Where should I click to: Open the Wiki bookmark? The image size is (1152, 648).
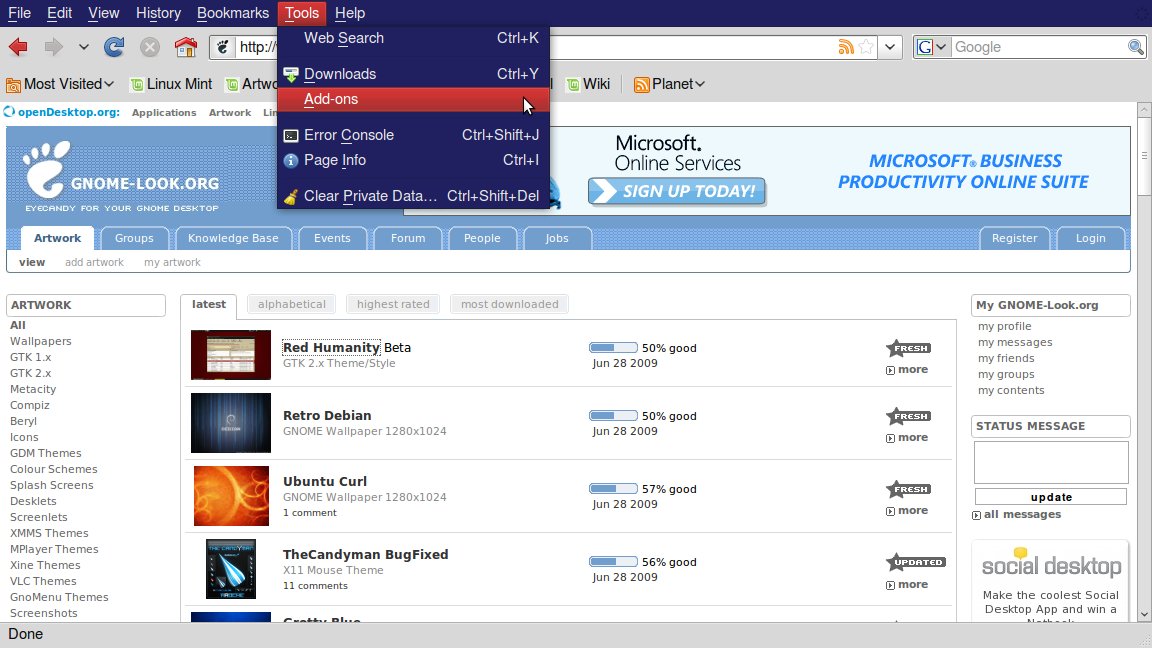pos(588,84)
